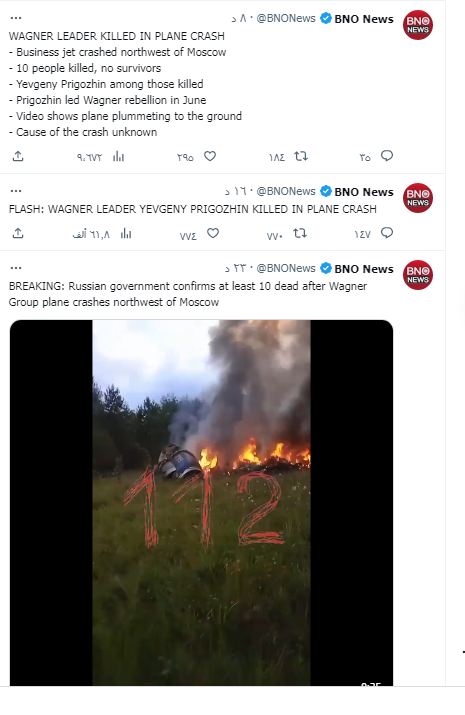
Task: Open more menu on BREAKING tweet
Action: coord(16,268)
